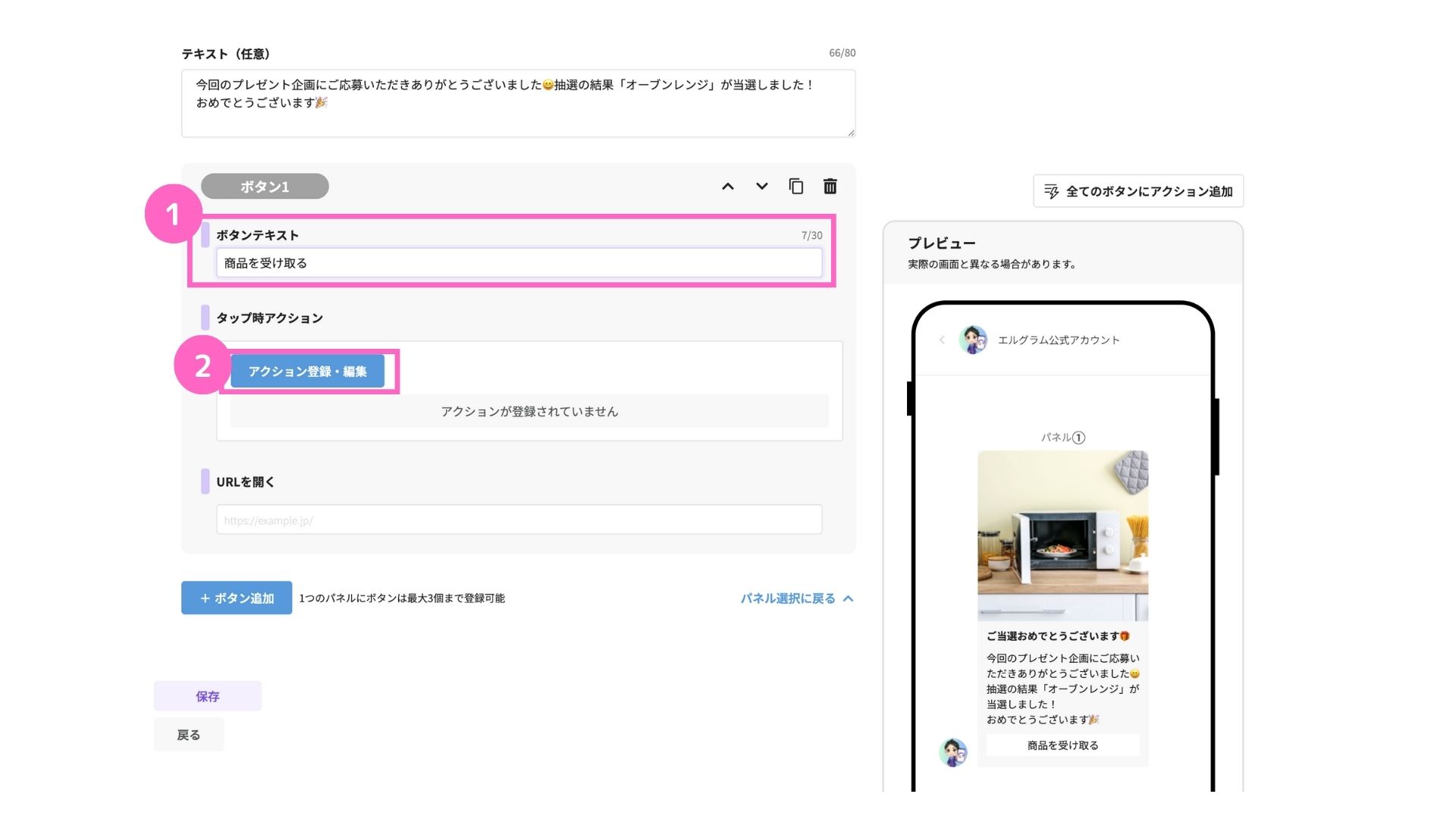1456x819 pixels.
Task: Click the small avatar beside the preview message
Action: (x=953, y=752)
